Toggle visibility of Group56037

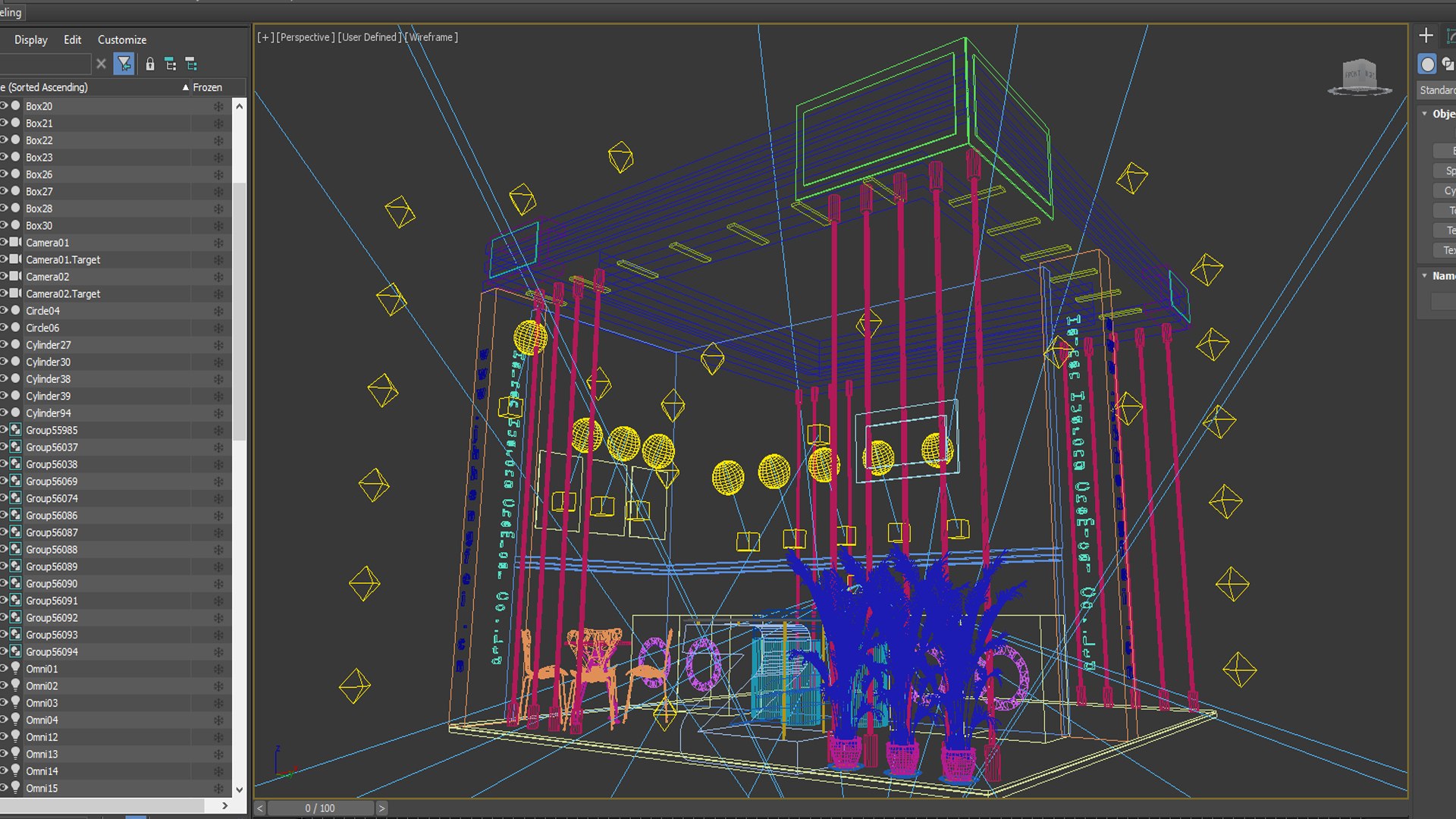[4, 447]
